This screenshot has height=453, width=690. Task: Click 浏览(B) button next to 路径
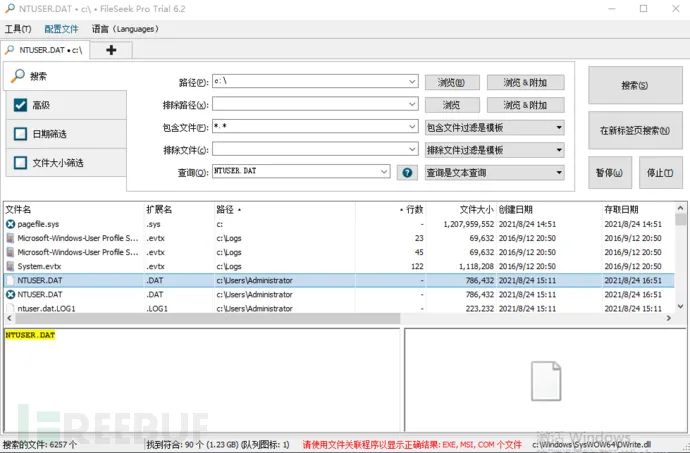click(x=452, y=82)
